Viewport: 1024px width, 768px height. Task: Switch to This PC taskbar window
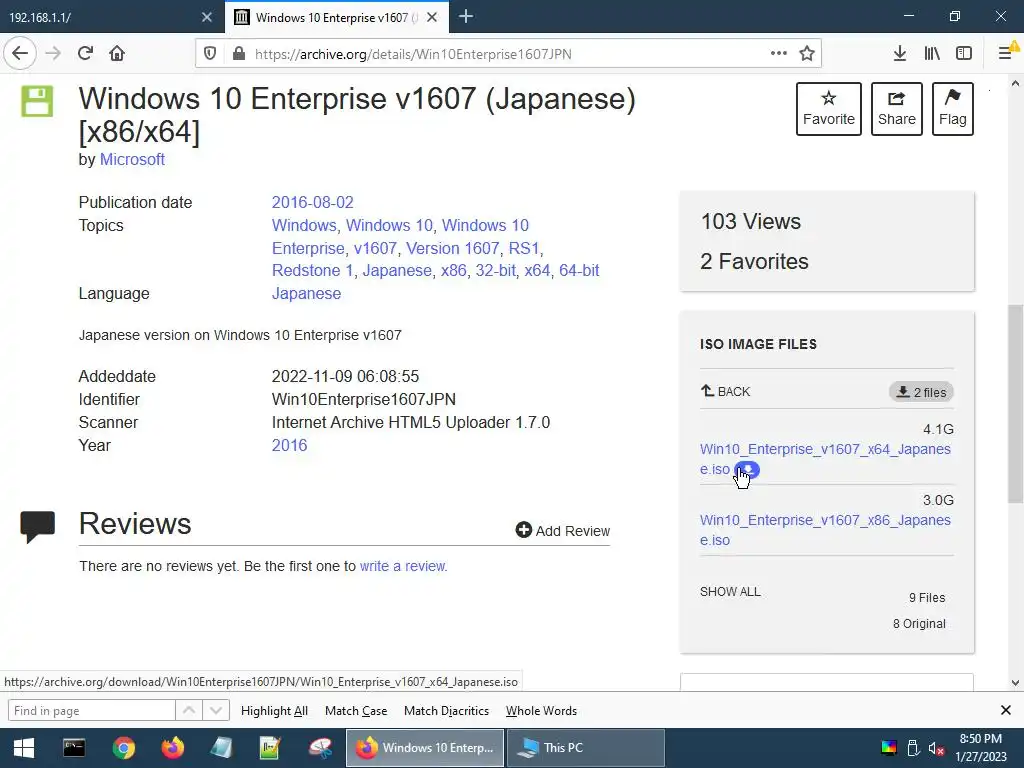585,748
